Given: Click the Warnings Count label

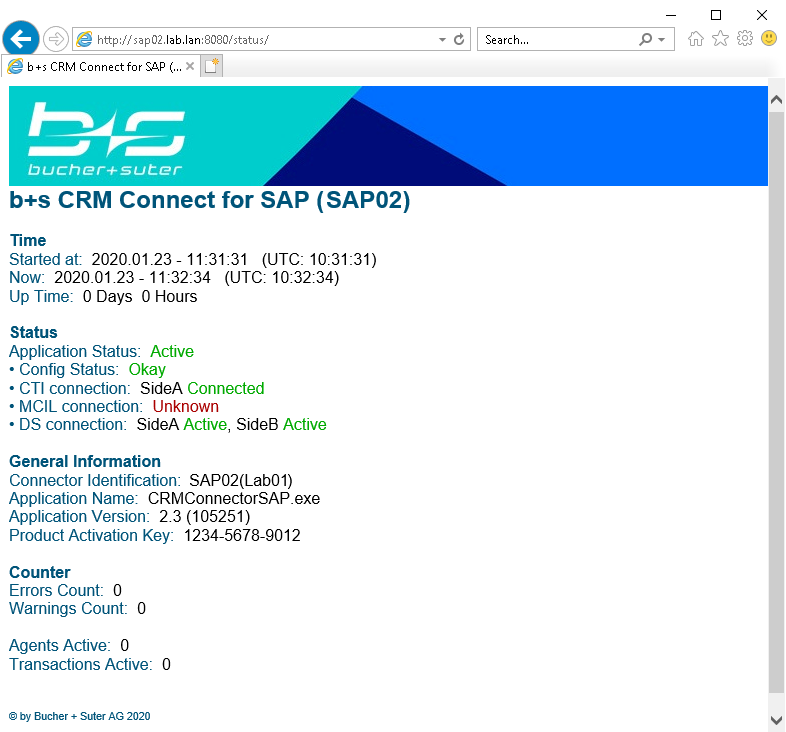Looking at the screenshot, I should [x=68, y=609].
